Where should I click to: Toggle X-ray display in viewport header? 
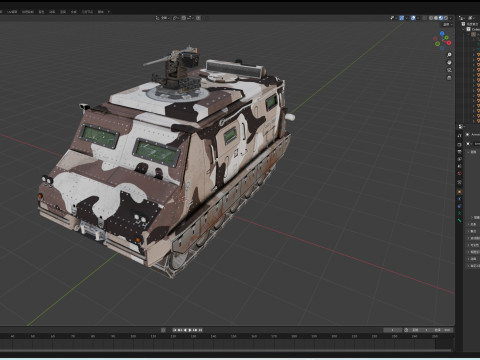tap(425, 18)
